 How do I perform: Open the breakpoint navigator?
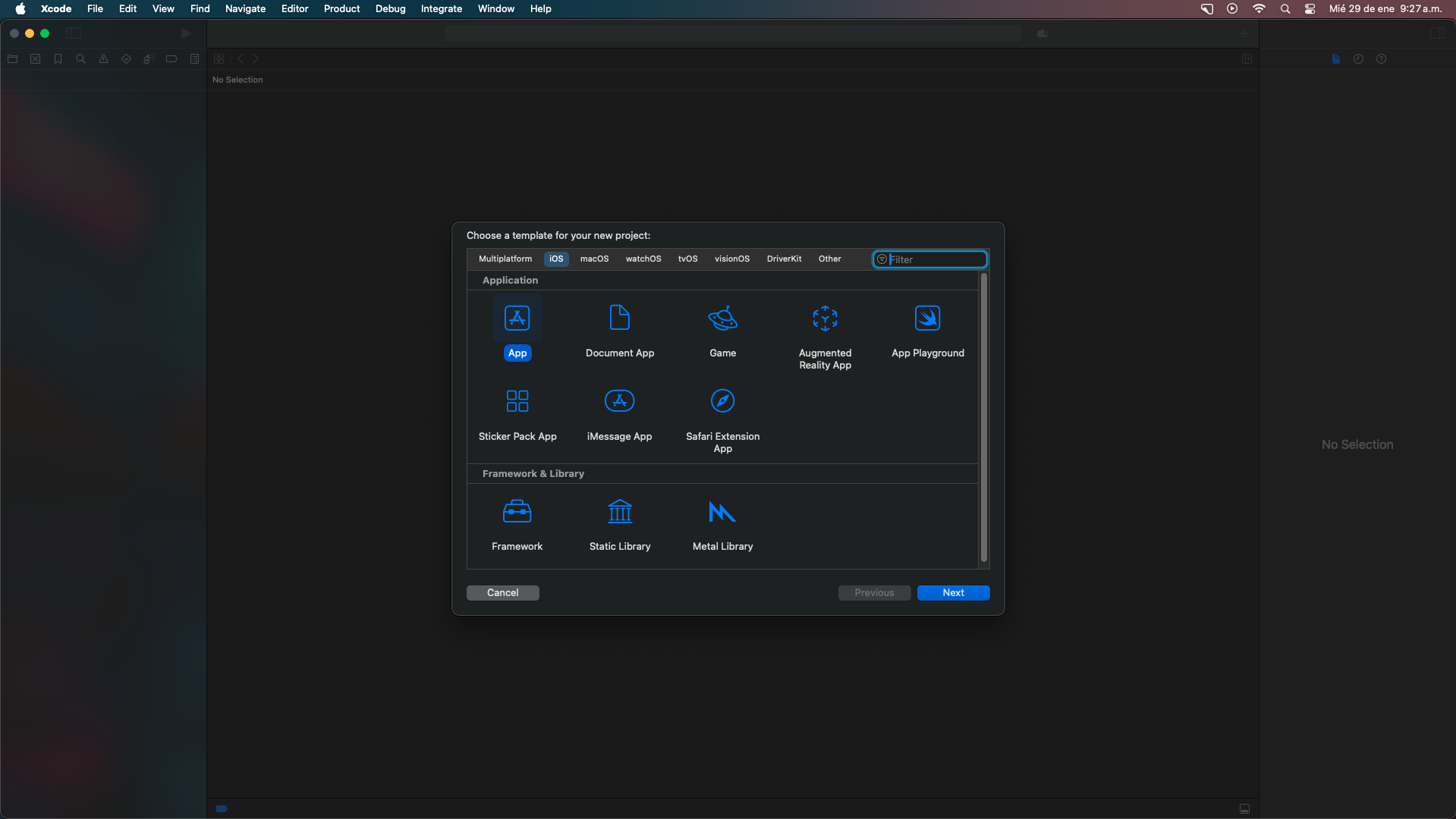click(172, 59)
